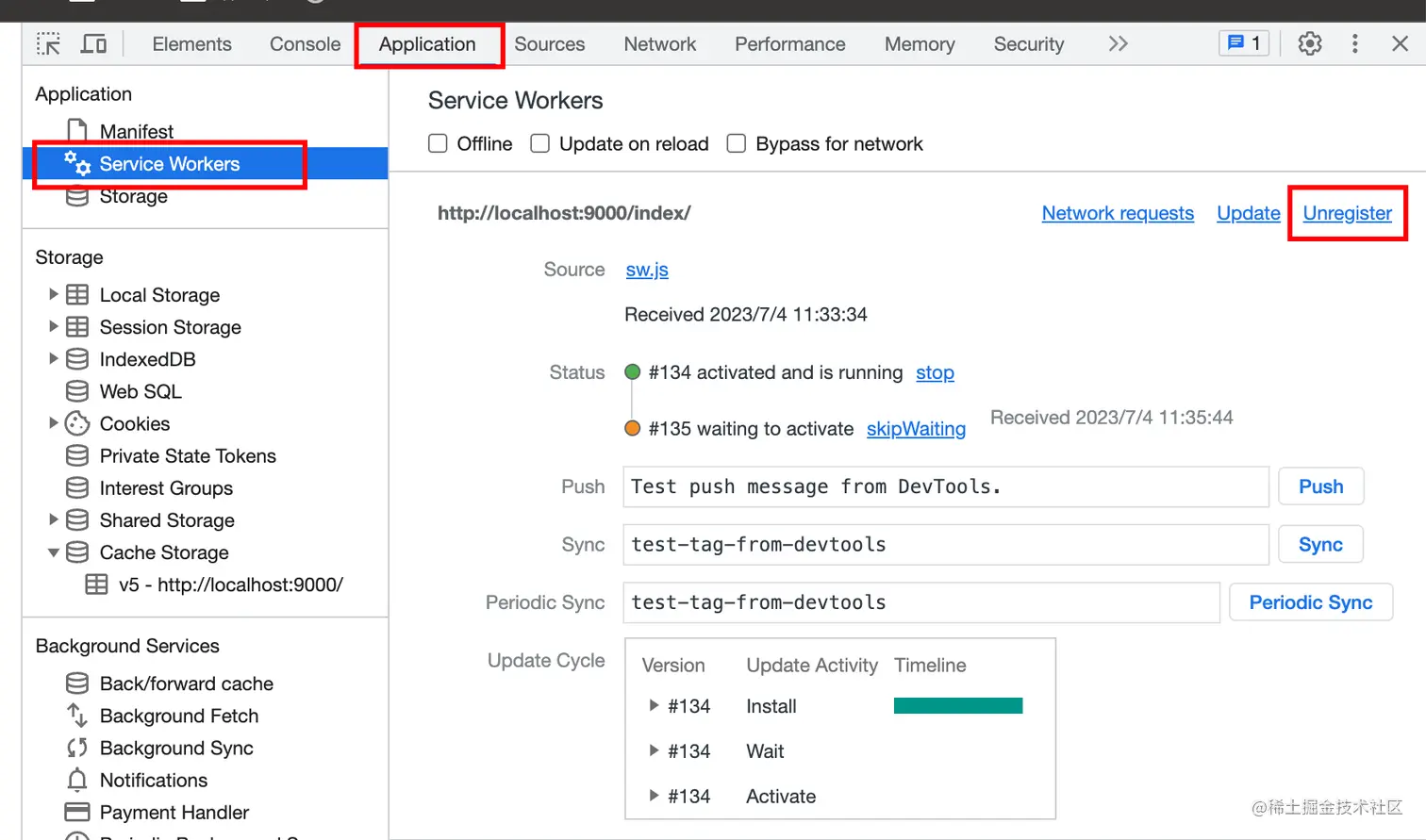Click the #134 Install timeline bar

(958, 706)
